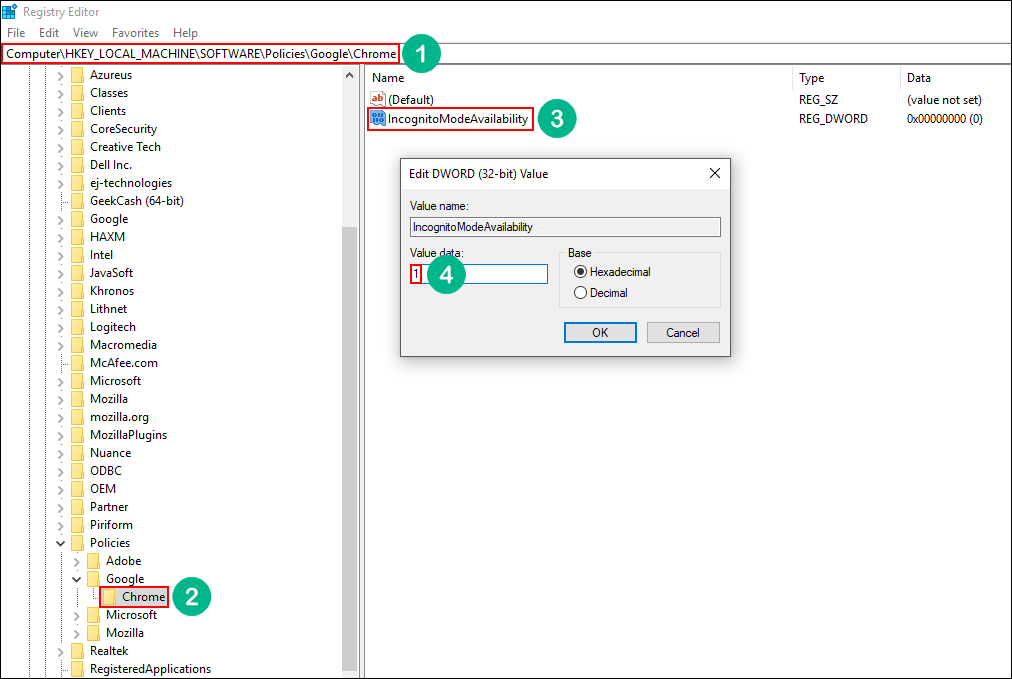Click the registry path address bar
This screenshot has width=1012, height=679.
coord(200,54)
